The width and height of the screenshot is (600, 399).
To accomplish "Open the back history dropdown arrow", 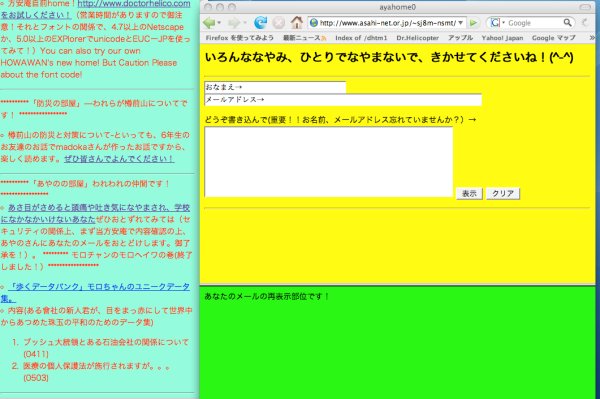I will point(219,23).
